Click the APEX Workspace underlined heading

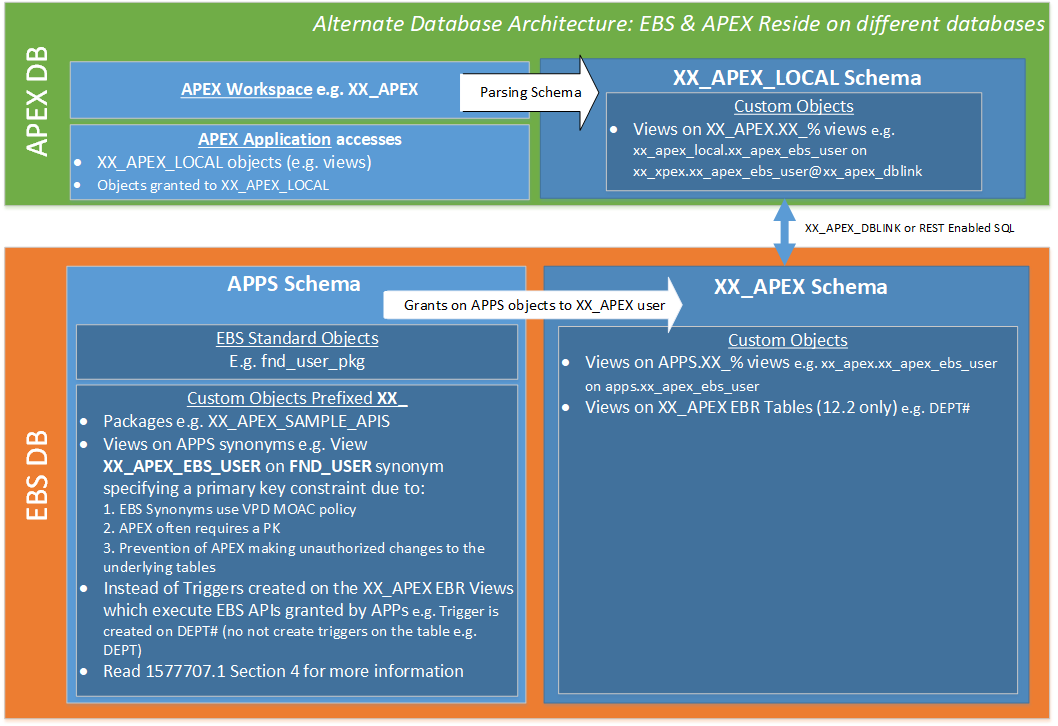(x=246, y=89)
